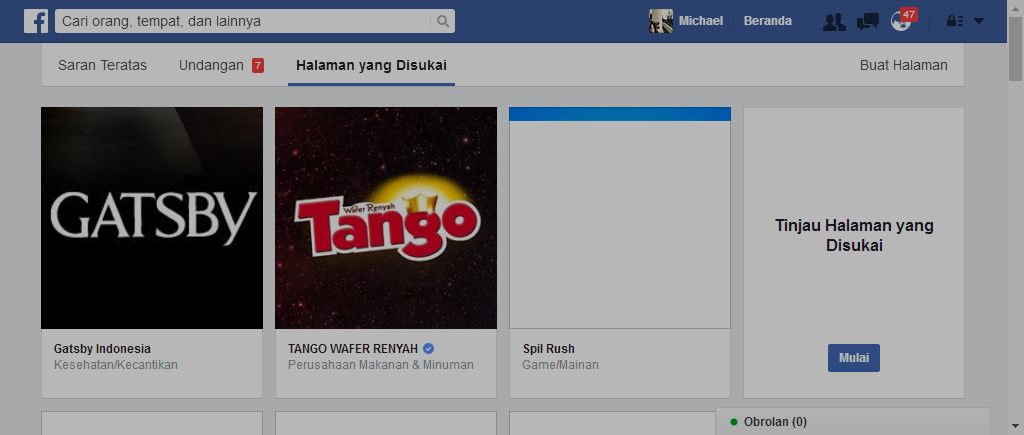Open the messages icon
1024x435 pixels.
coord(867,22)
